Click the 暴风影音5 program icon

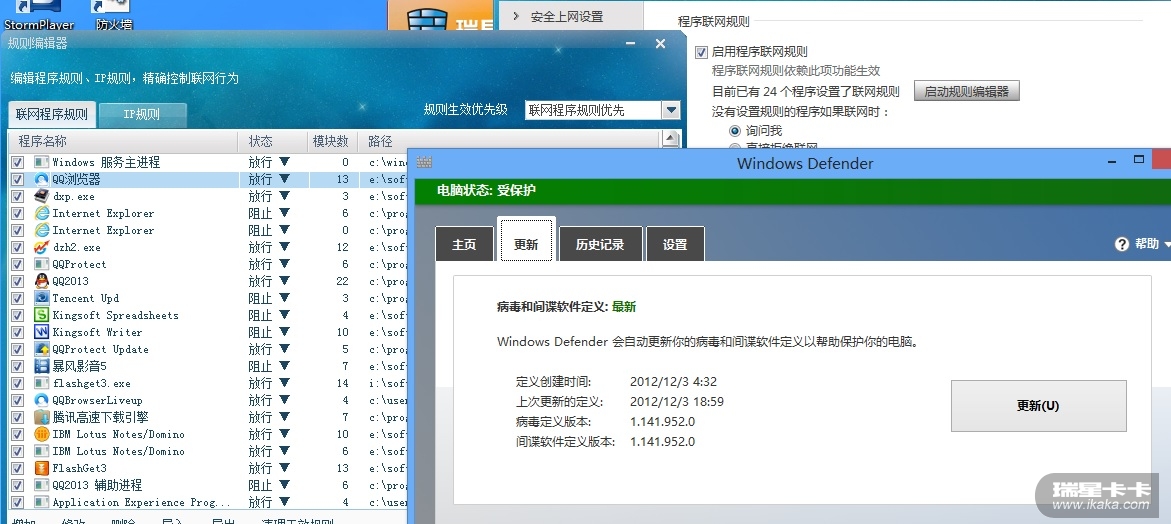[x=41, y=367]
